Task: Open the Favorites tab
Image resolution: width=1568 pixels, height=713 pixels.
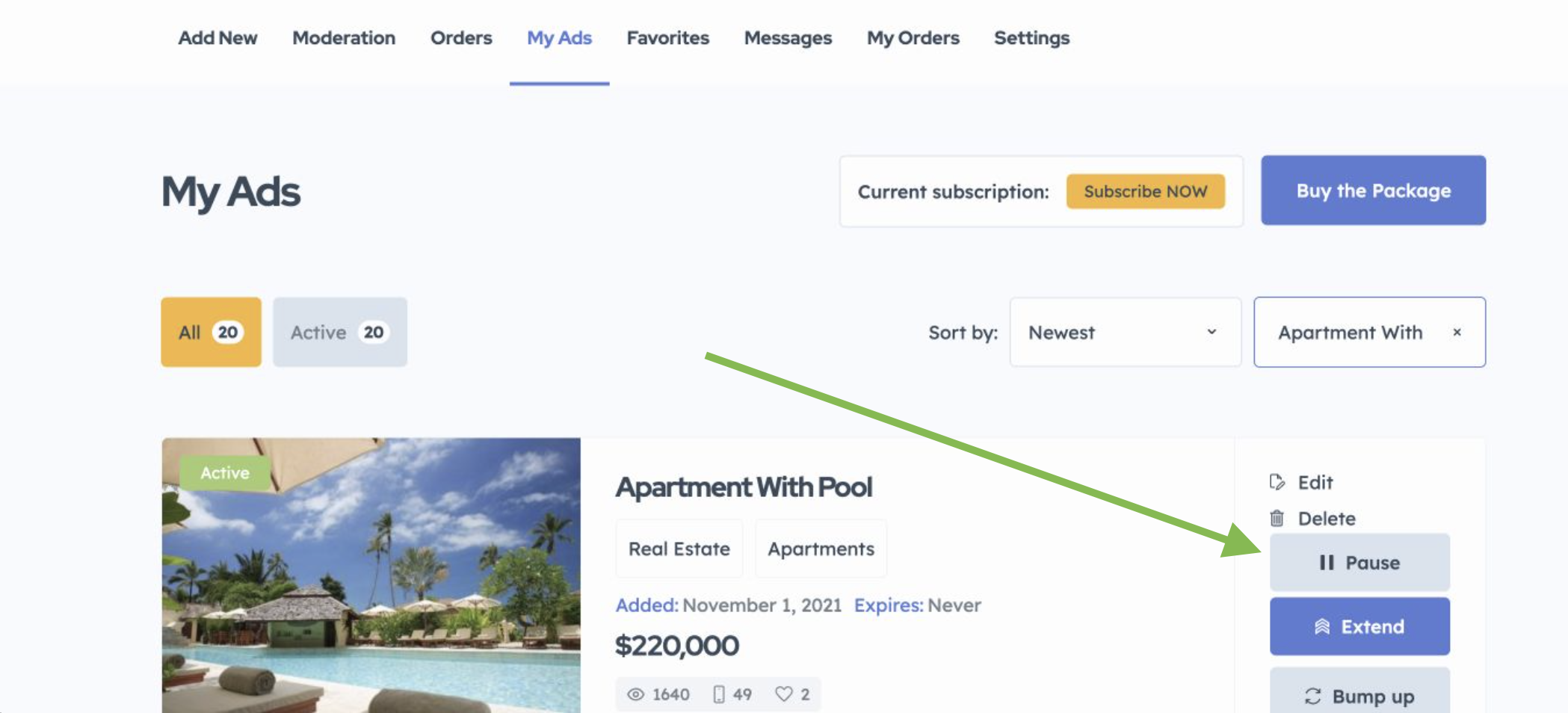Action: (x=667, y=38)
